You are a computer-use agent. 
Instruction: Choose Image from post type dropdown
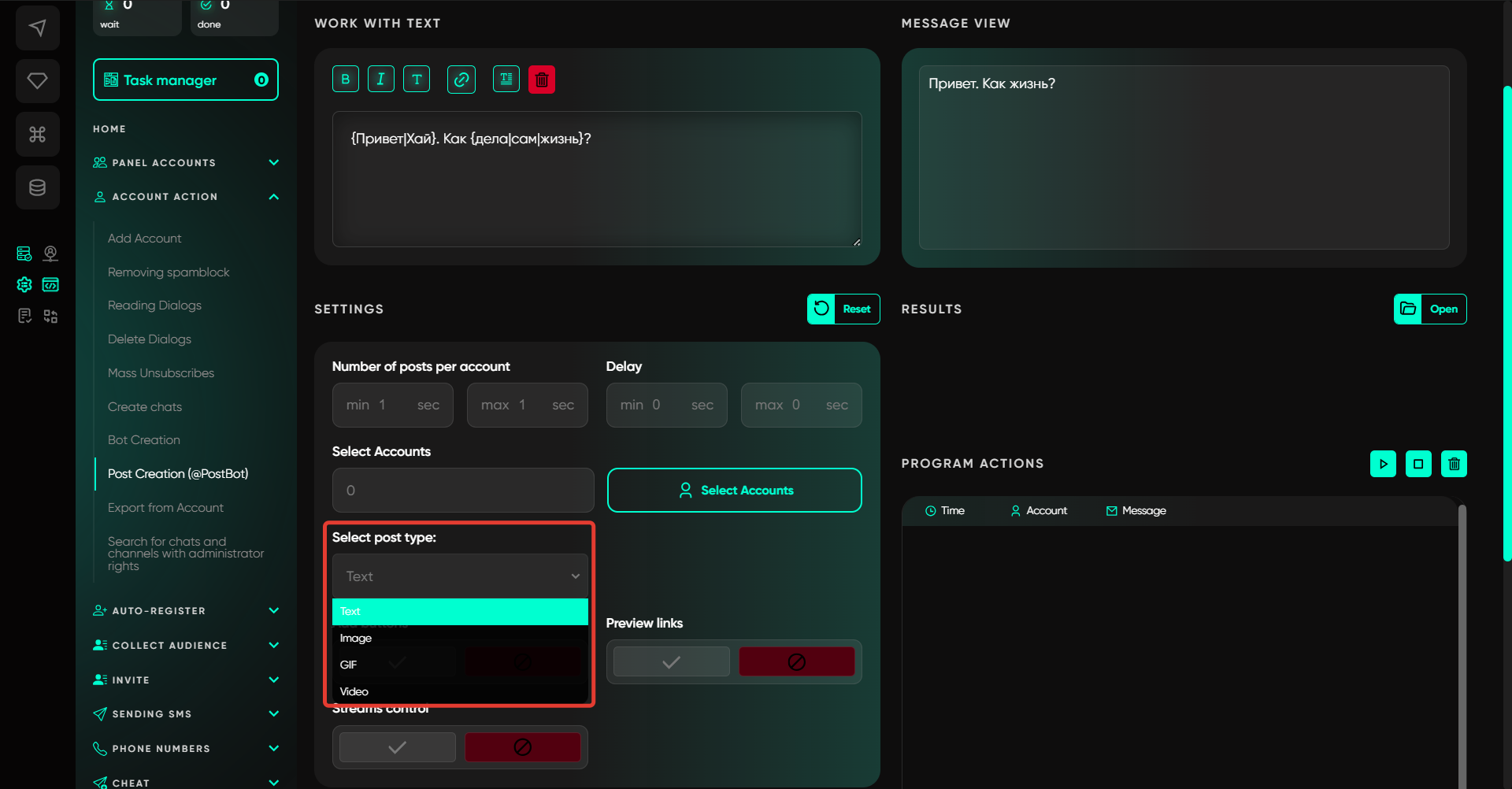[x=356, y=639]
